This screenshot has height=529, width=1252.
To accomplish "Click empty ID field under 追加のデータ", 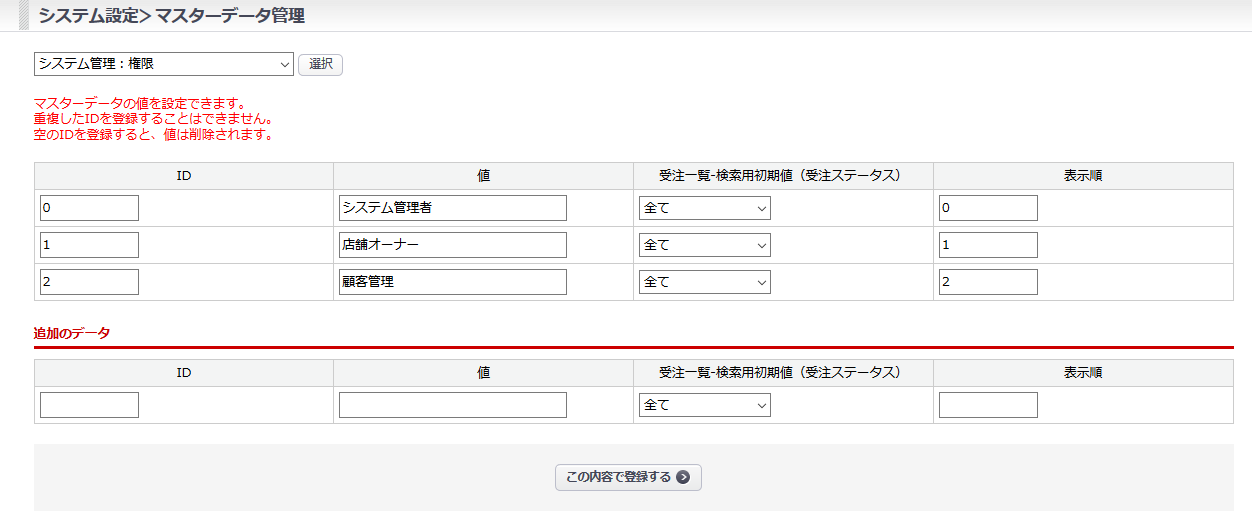I will tap(89, 405).
